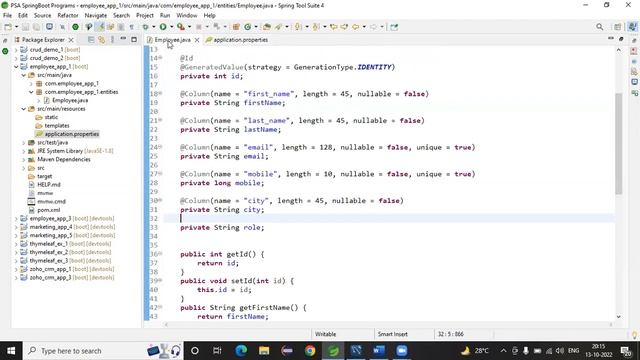
Task: Click the Next Annotation icon
Action: point(298,27)
